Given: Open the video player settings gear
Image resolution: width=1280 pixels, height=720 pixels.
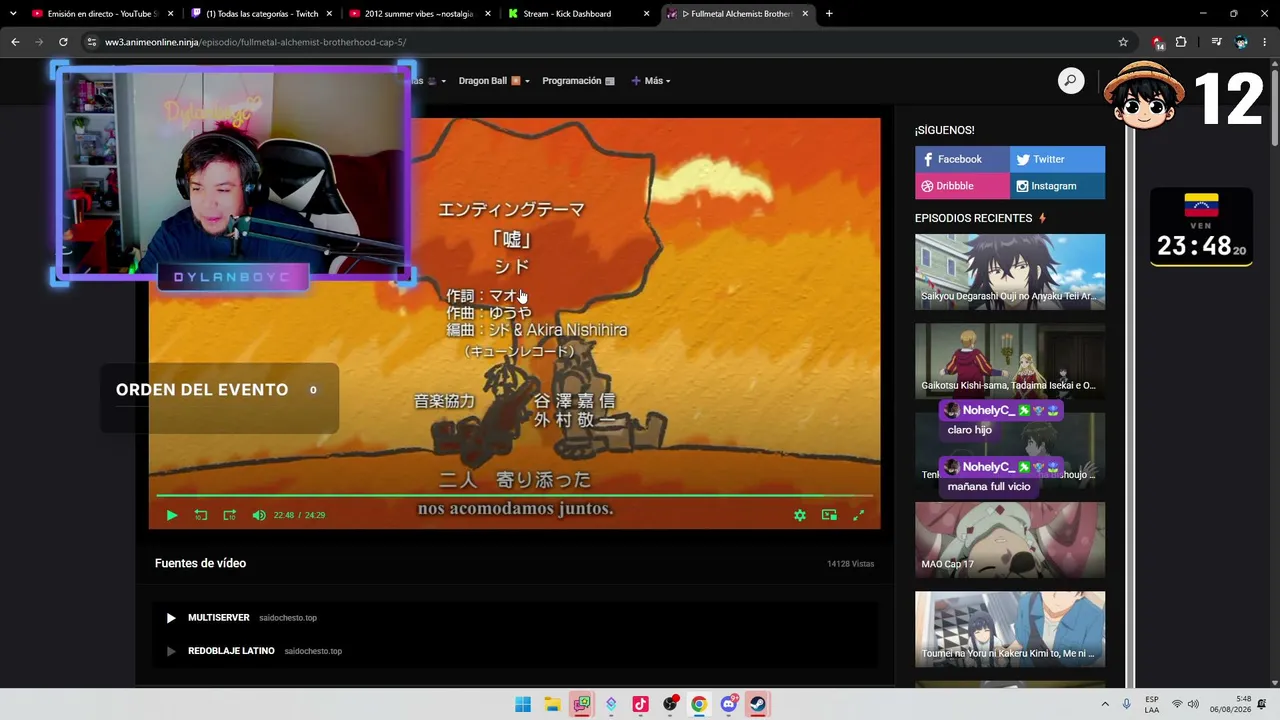Looking at the screenshot, I should tap(800, 515).
